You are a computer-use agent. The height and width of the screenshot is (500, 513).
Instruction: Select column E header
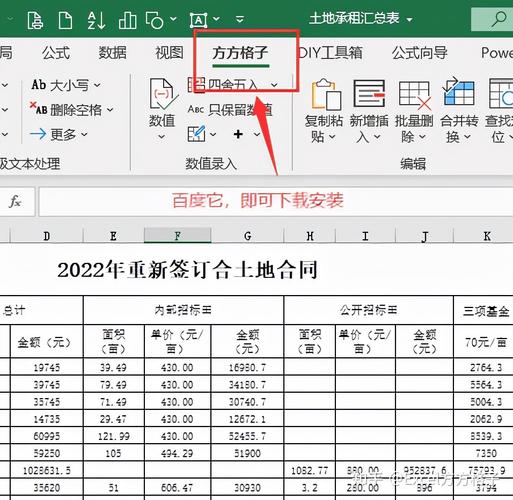[113, 236]
